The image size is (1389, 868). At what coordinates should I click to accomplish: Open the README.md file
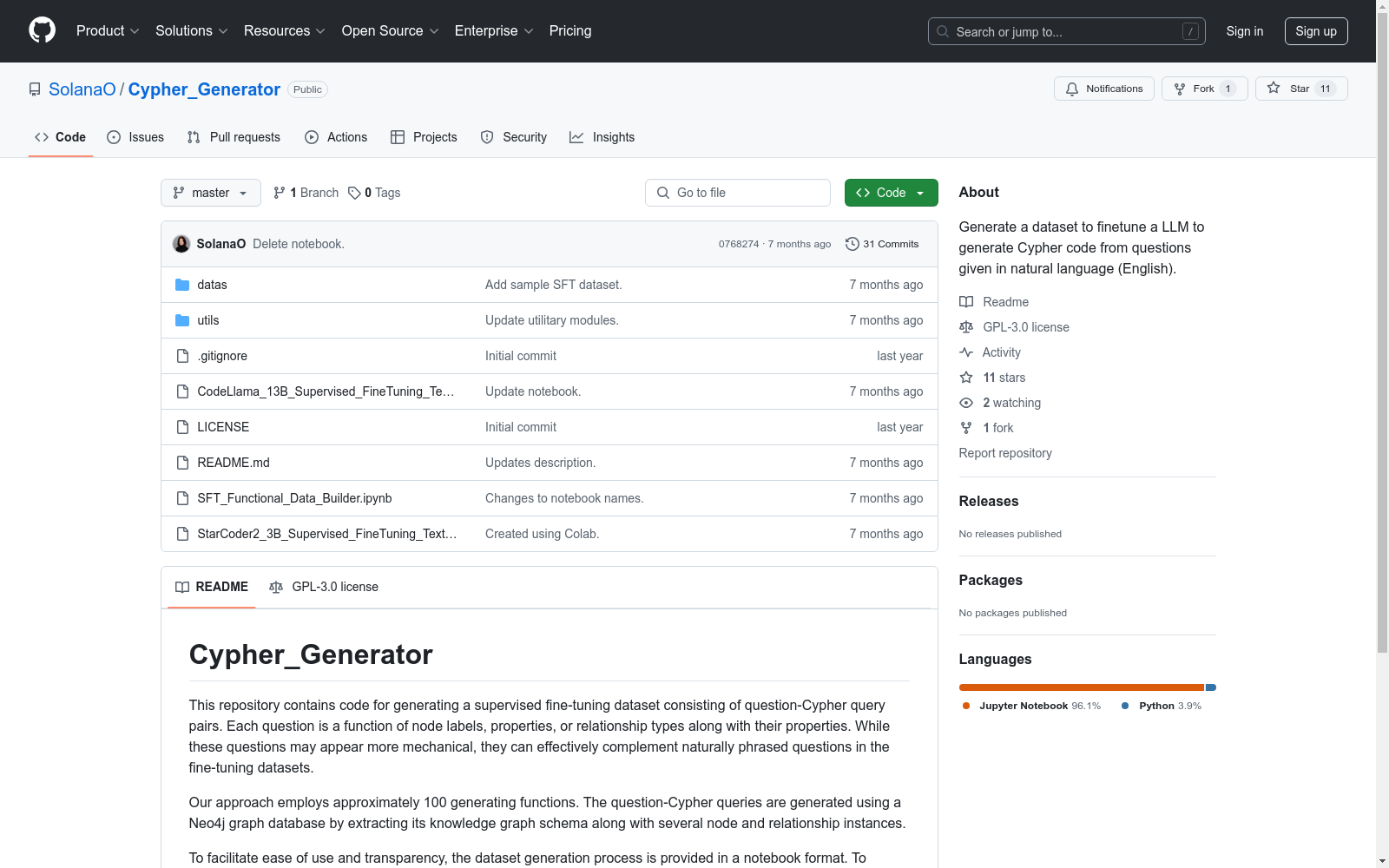233,463
